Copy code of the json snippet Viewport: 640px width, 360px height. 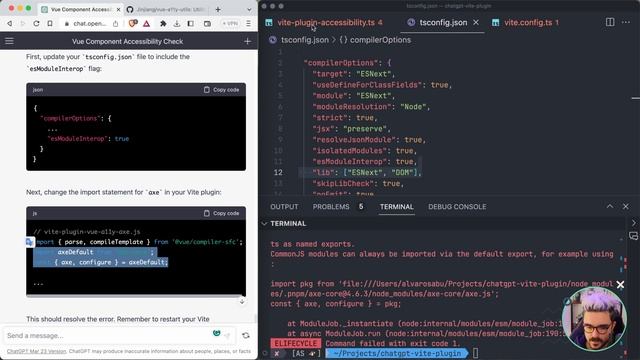click(x=222, y=90)
